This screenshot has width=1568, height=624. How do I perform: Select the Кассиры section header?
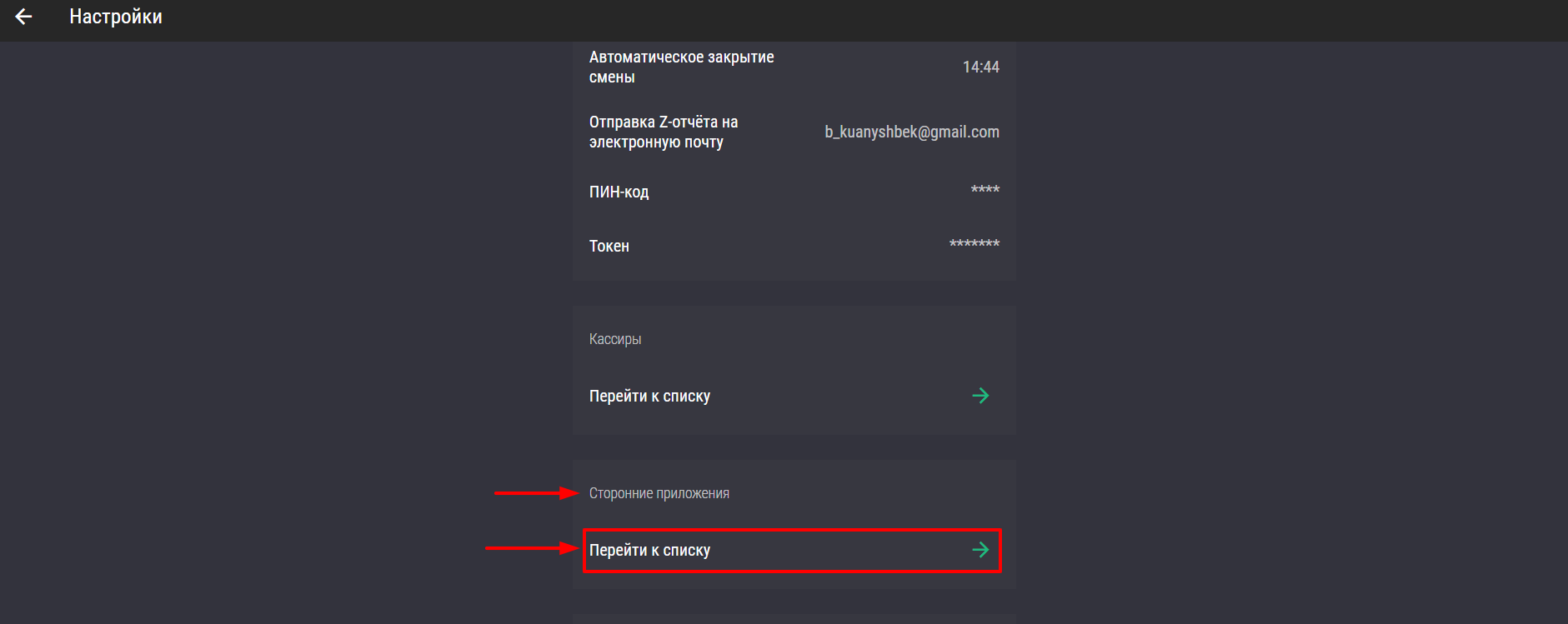coord(615,339)
